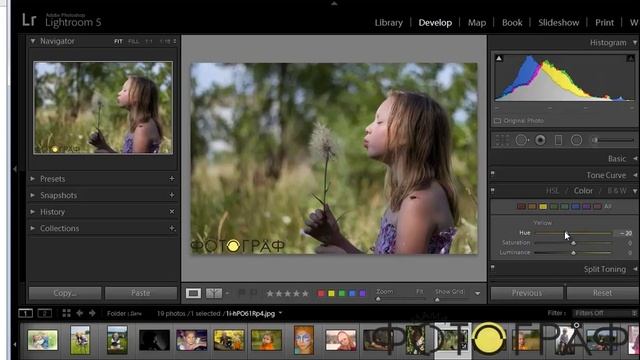The height and width of the screenshot is (360, 640).
Task: Expand the History panel
Action: (32, 211)
